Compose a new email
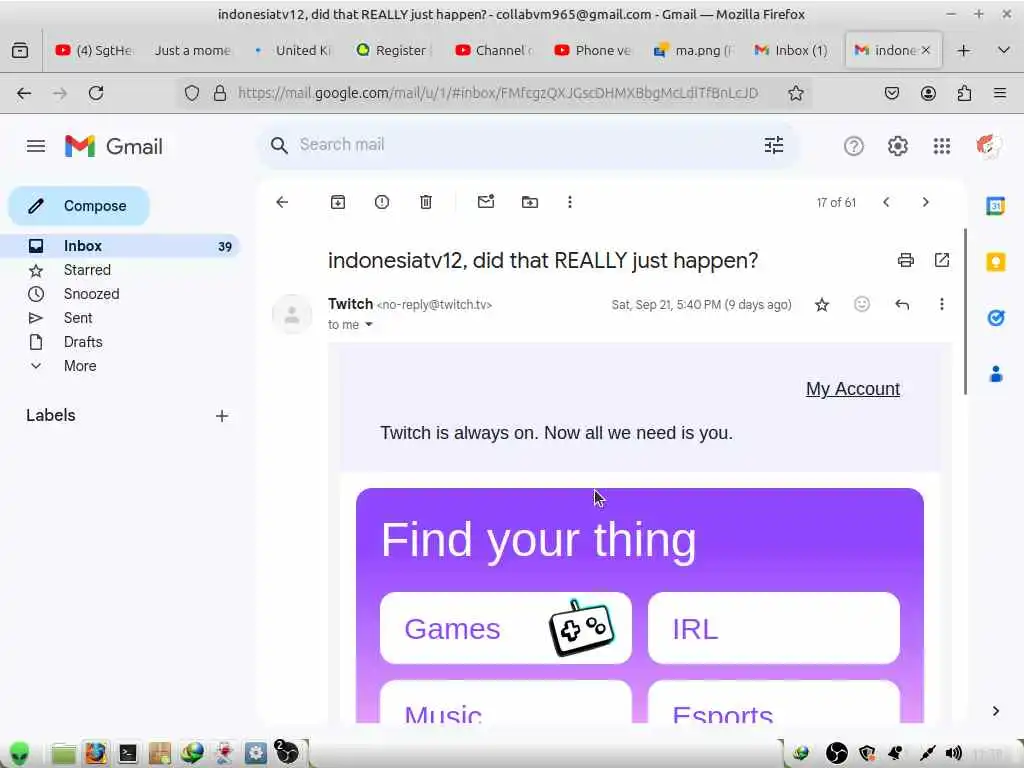Viewport: 1024px width, 768px height. coord(79,206)
